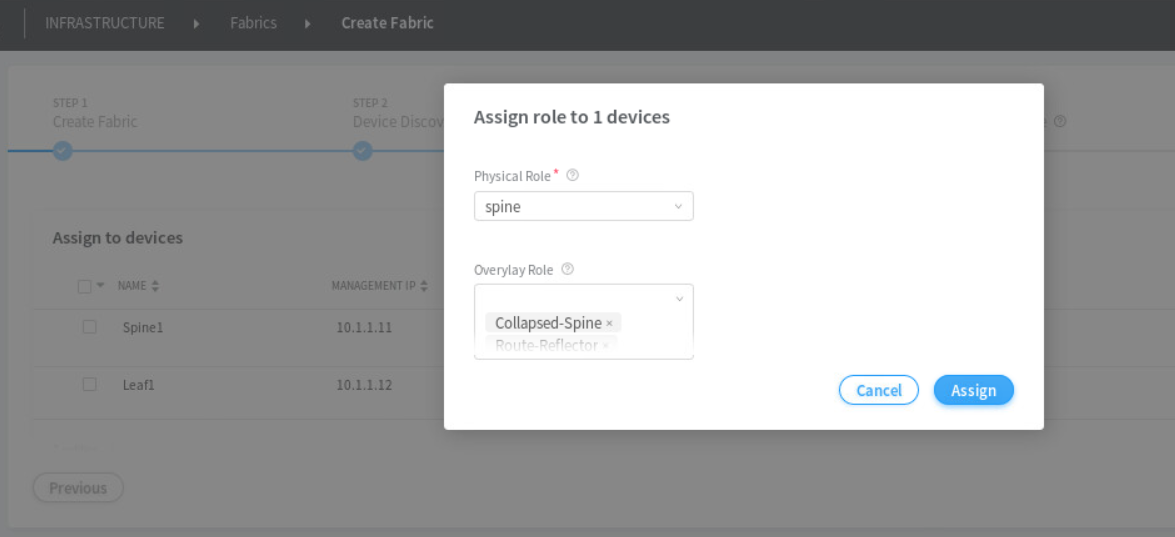
Task: Click the Overlay Role help icon
Action: [x=568, y=269]
